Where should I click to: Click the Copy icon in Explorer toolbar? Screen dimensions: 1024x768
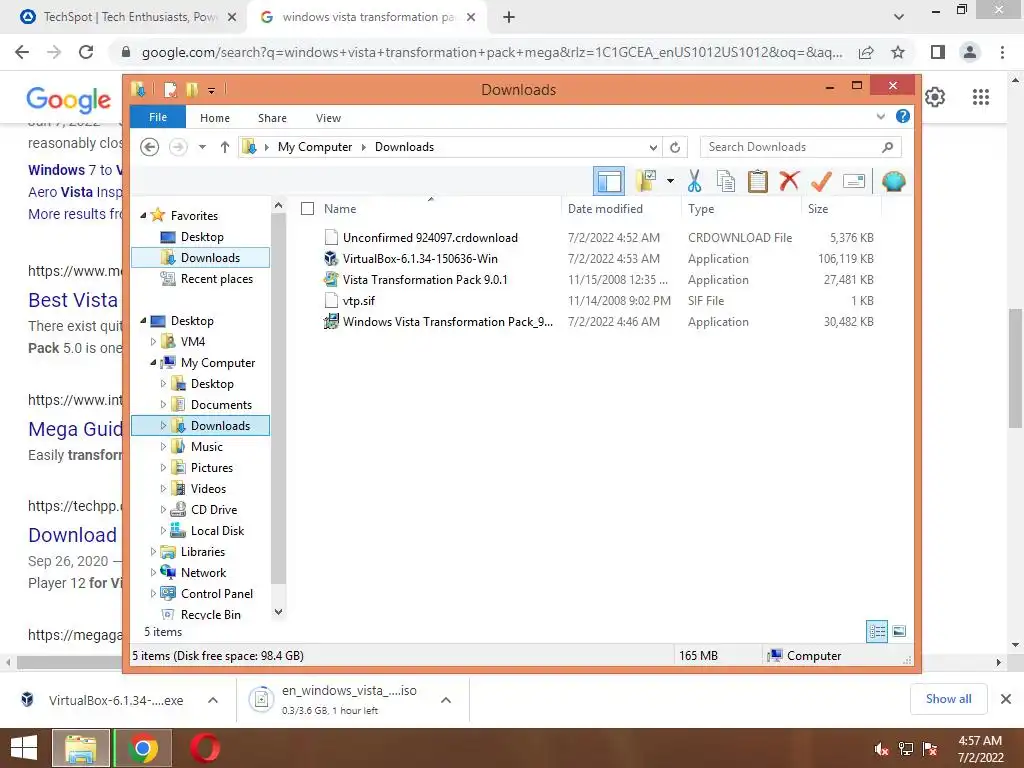tap(726, 181)
